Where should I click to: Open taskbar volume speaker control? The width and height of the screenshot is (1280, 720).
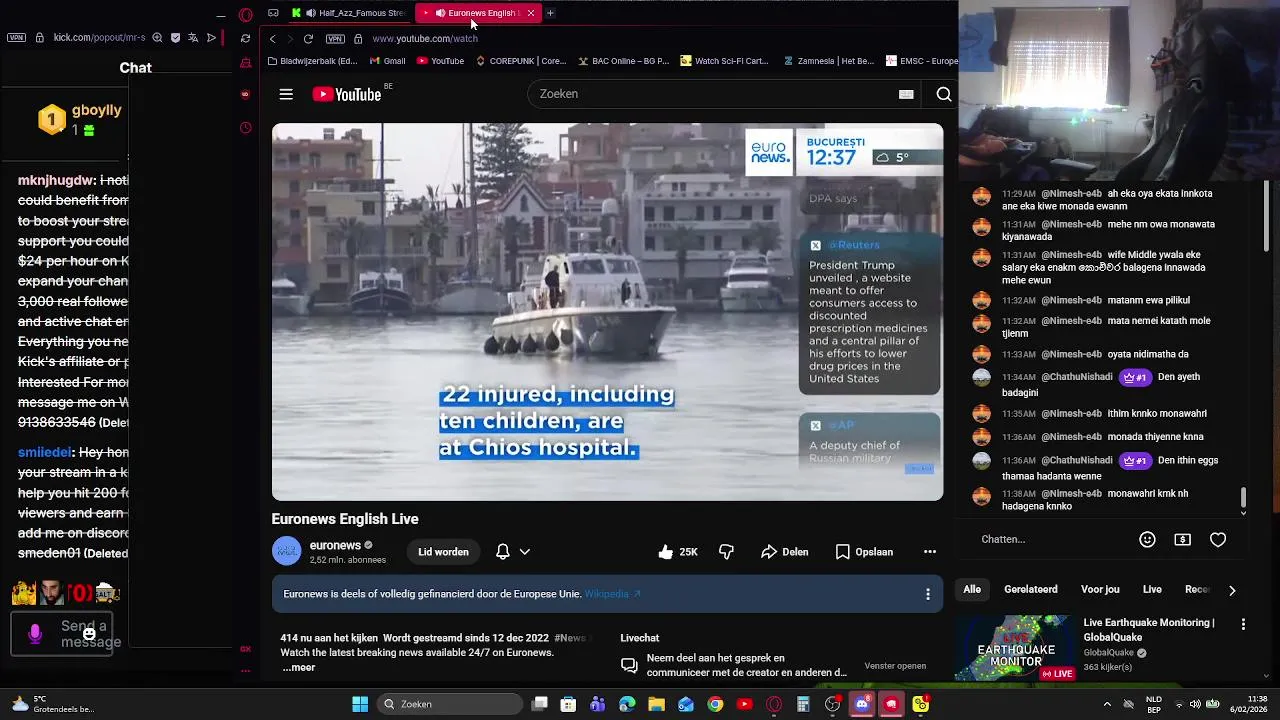pos(1195,704)
